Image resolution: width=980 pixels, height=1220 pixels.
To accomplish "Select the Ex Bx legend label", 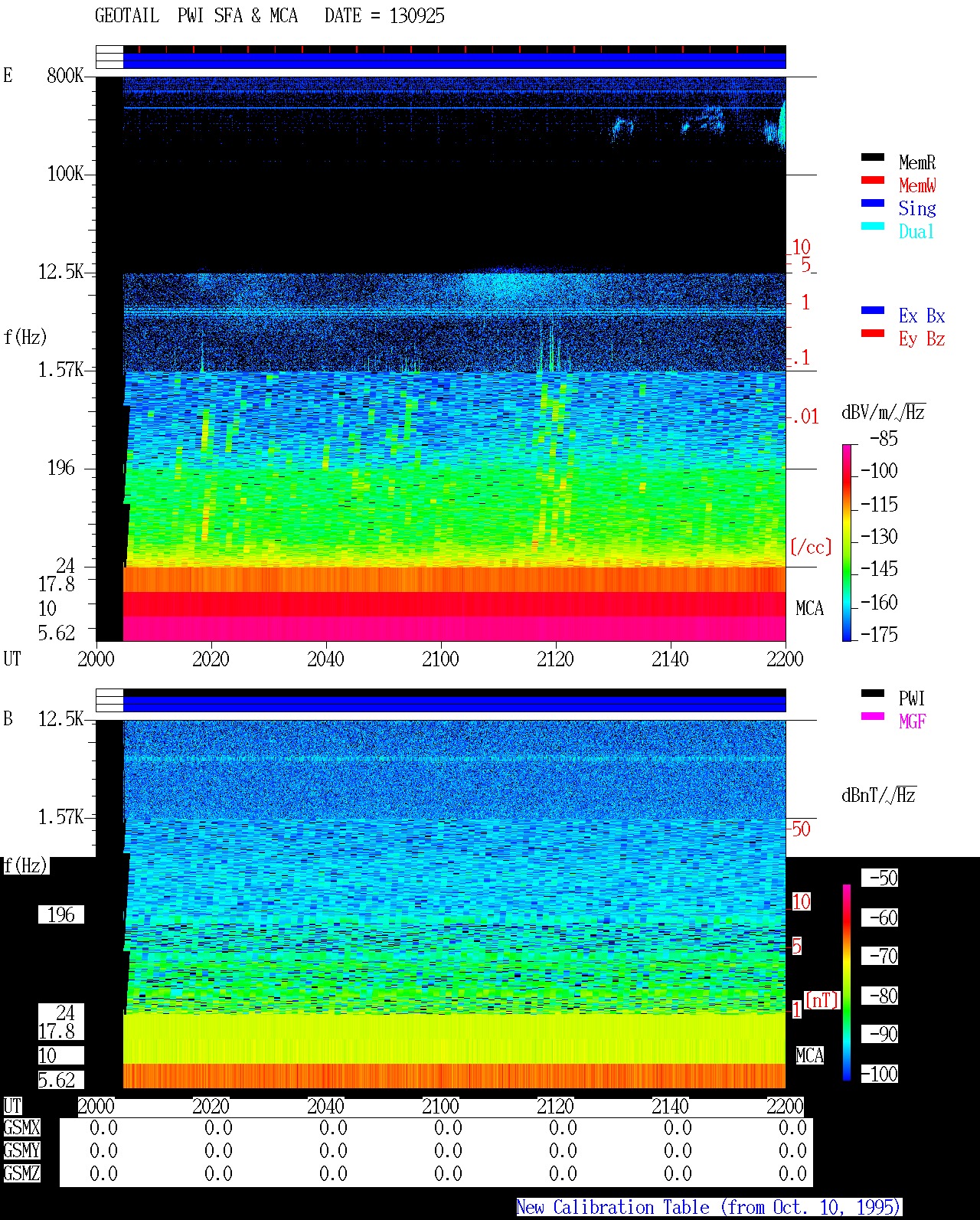I will [922, 316].
